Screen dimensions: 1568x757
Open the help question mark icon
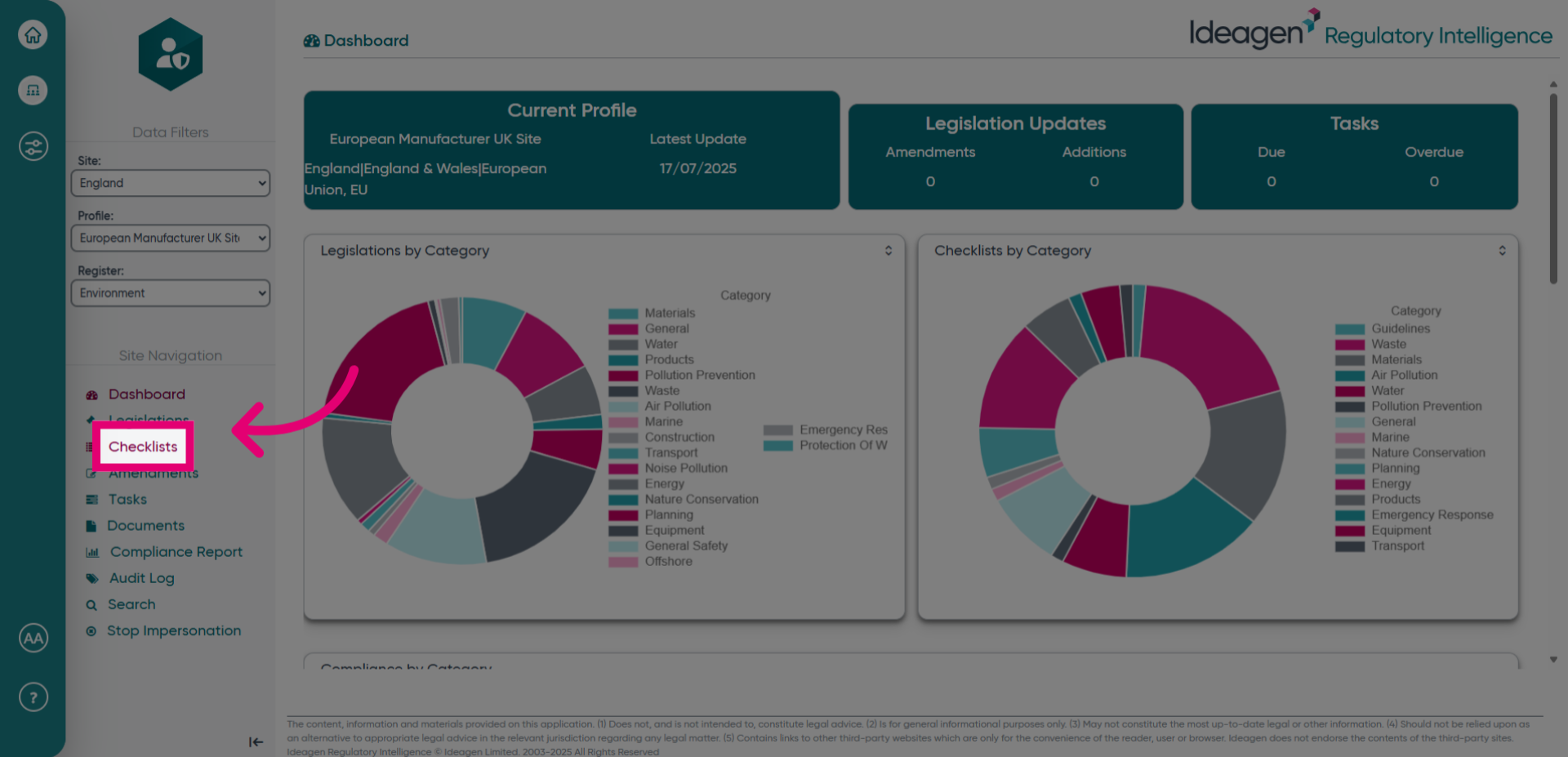point(33,697)
